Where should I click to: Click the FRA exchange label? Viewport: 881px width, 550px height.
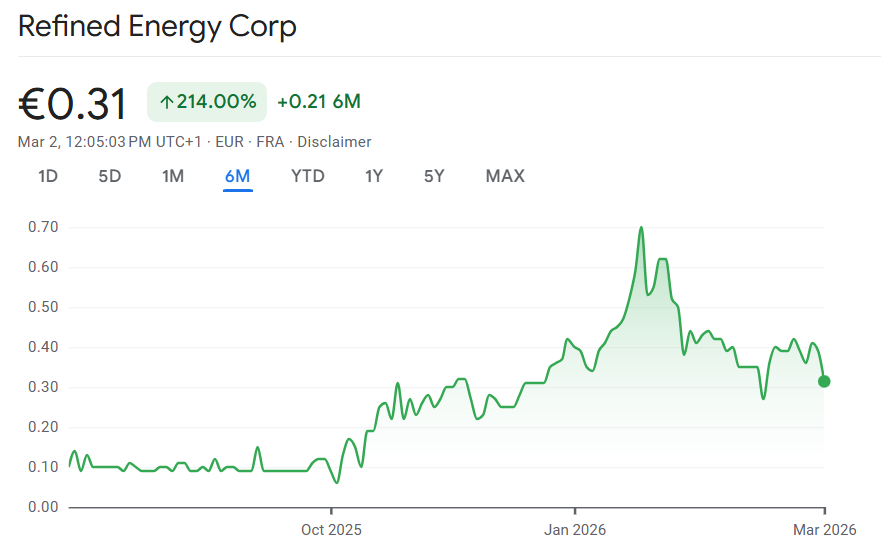[270, 142]
